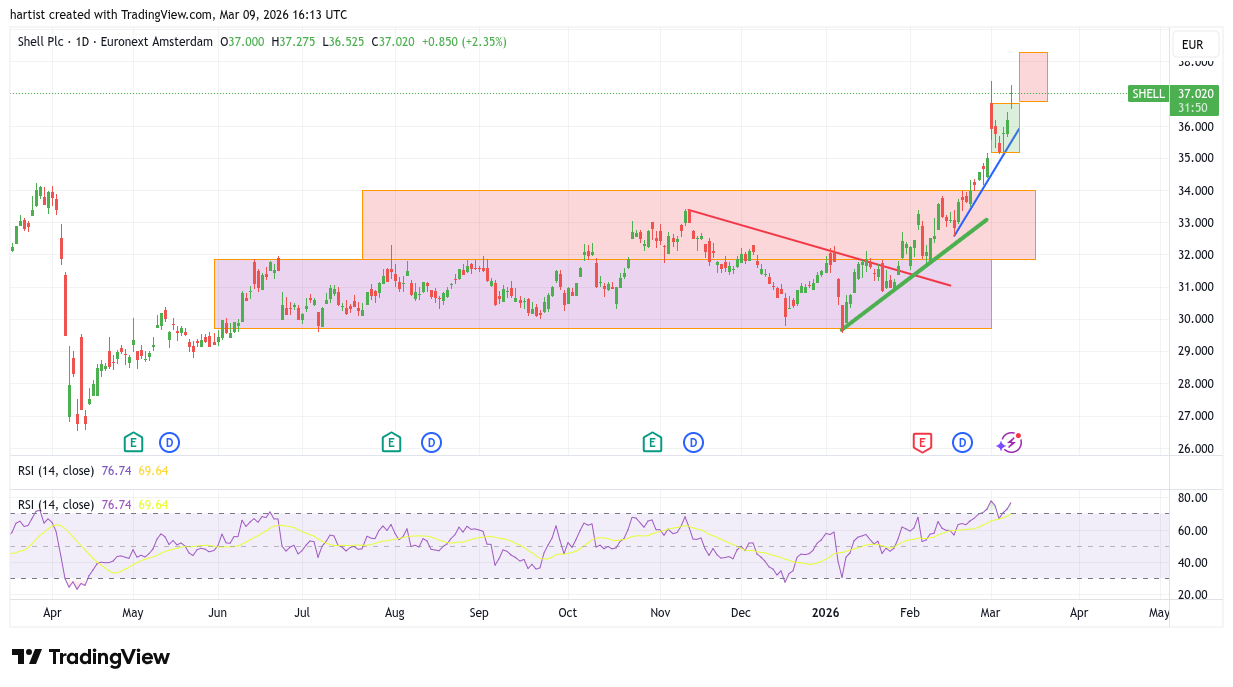Click the green earnings E marker near May
This screenshot has height=687, width=1233.
tap(133, 442)
